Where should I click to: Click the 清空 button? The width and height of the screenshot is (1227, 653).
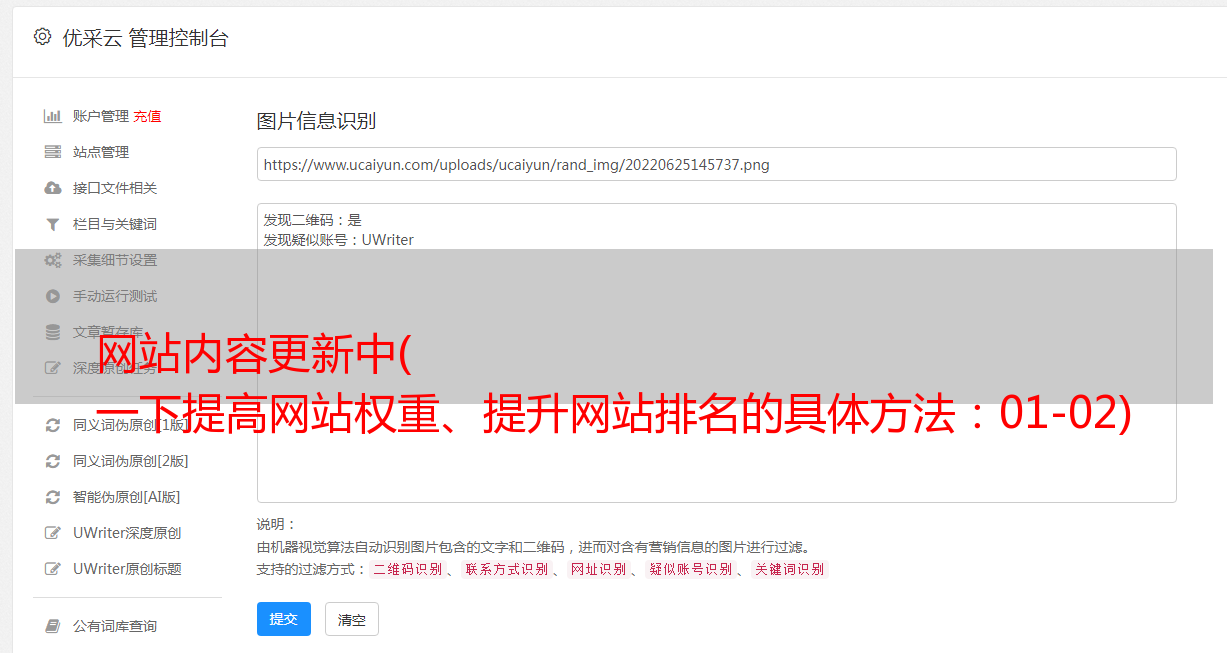[352, 620]
